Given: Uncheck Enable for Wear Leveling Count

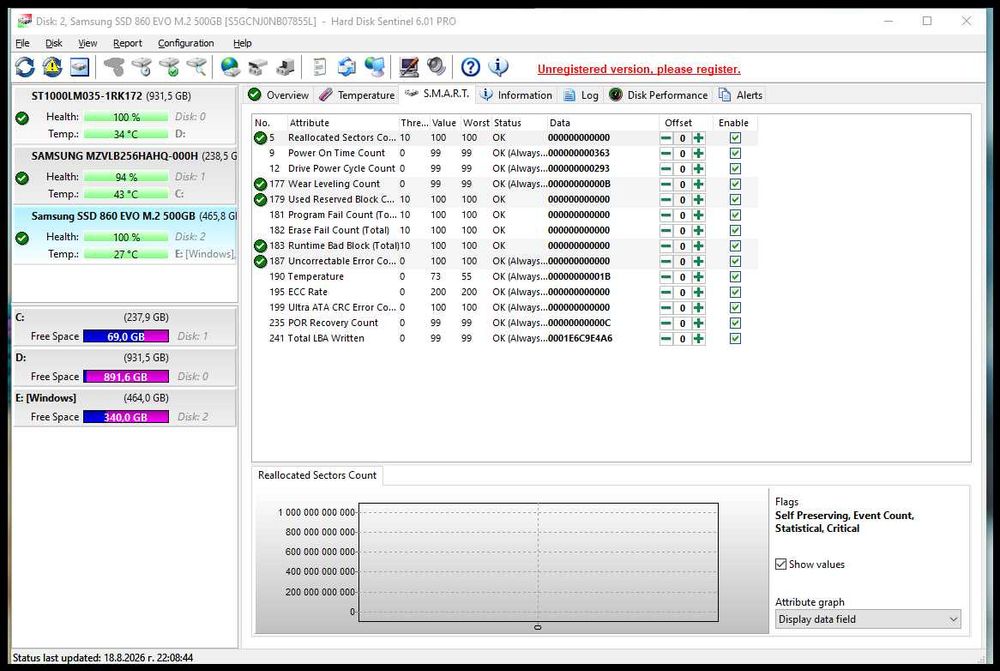Looking at the screenshot, I should [x=735, y=184].
